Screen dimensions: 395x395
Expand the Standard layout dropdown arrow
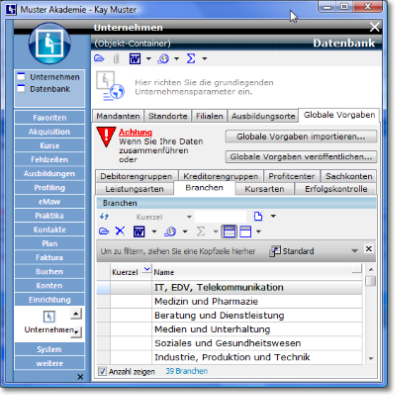[x=354, y=251]
